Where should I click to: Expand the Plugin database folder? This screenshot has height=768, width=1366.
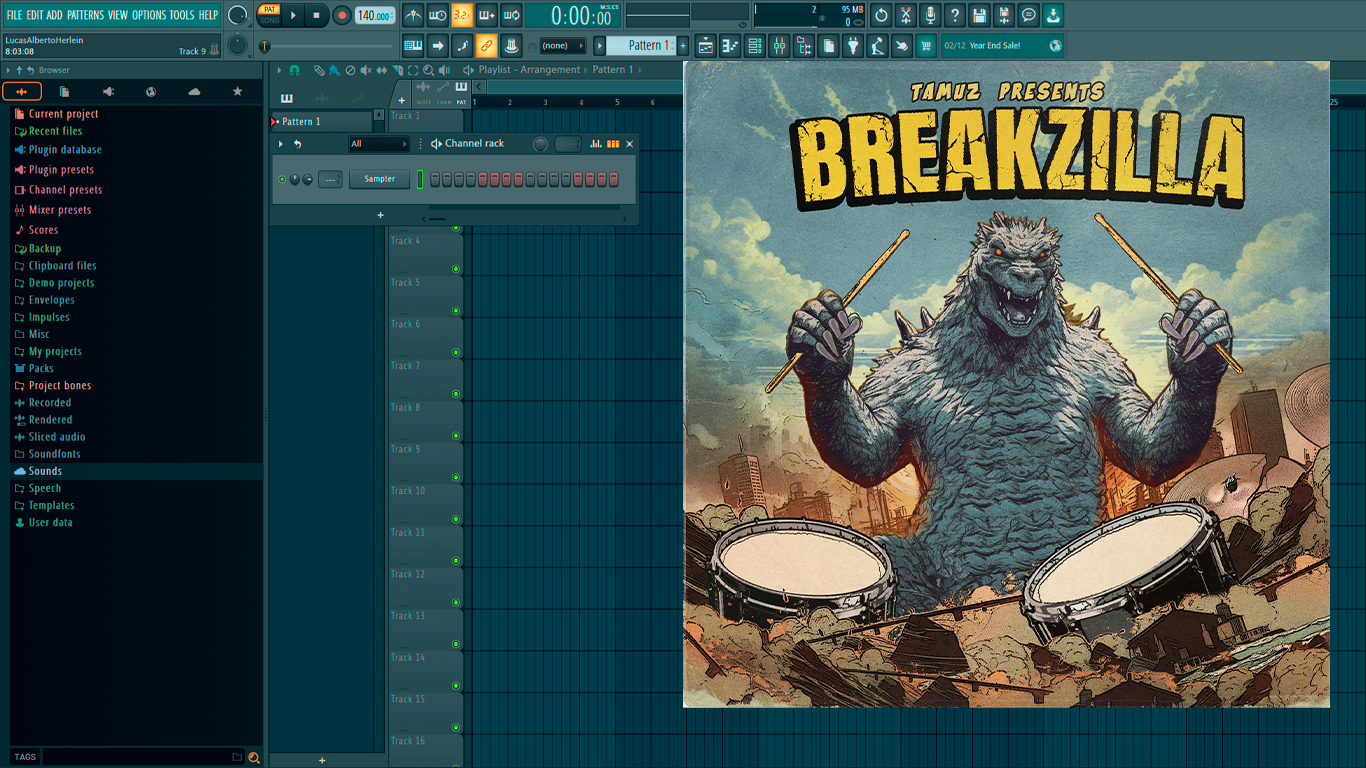64,150
